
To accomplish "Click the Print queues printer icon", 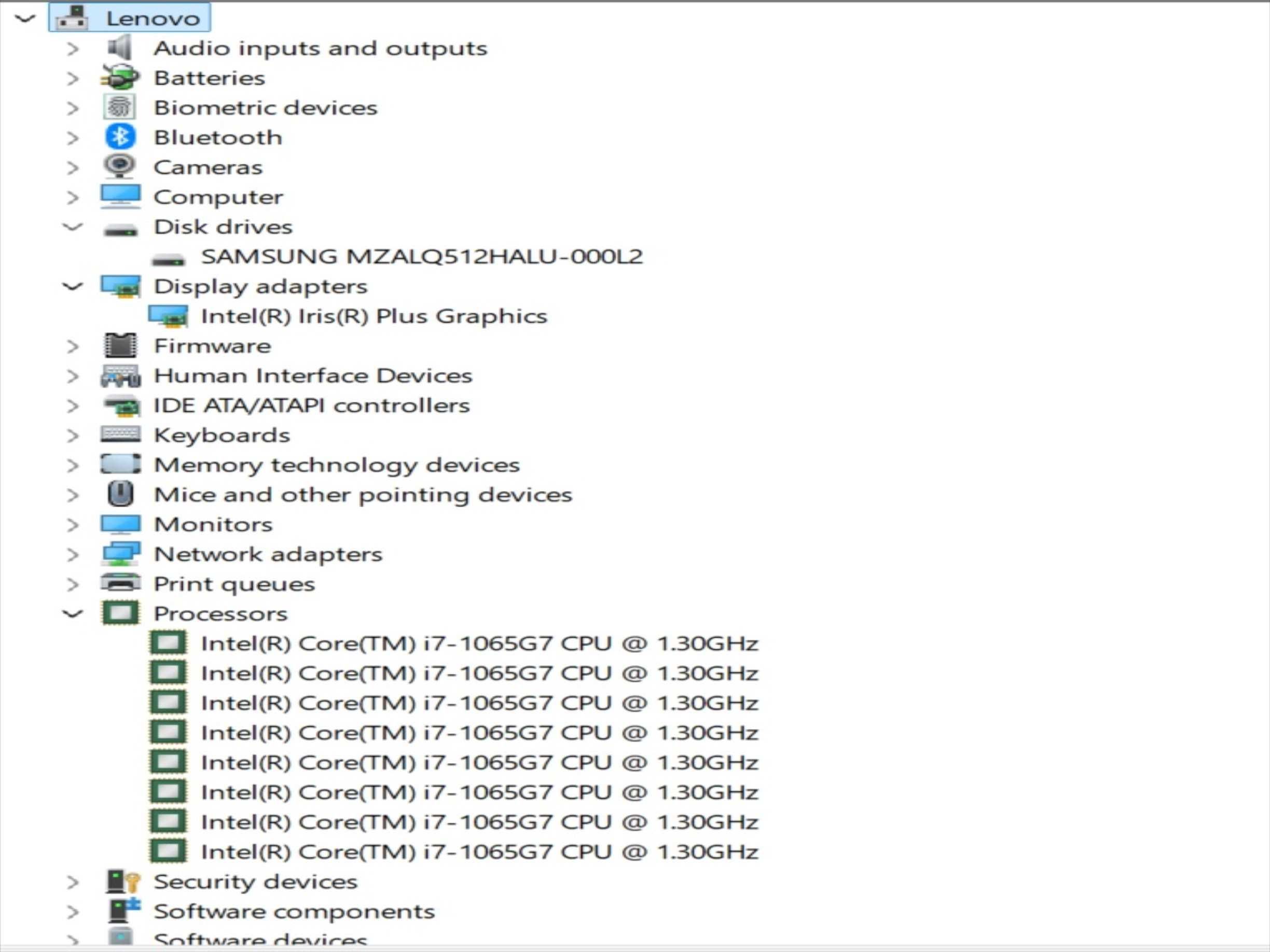I will pyautogui.click(x=120, y=583).
